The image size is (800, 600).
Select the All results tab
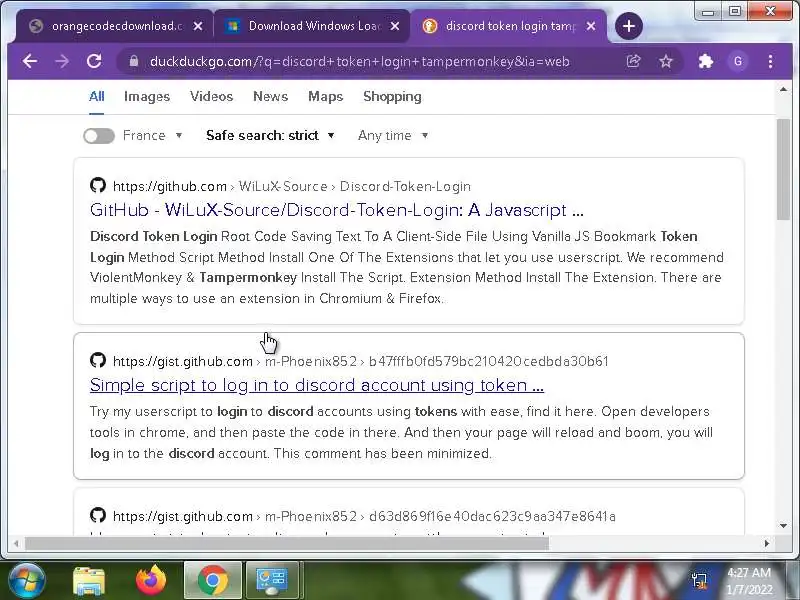pyautogui.click(x=96, y=96)
